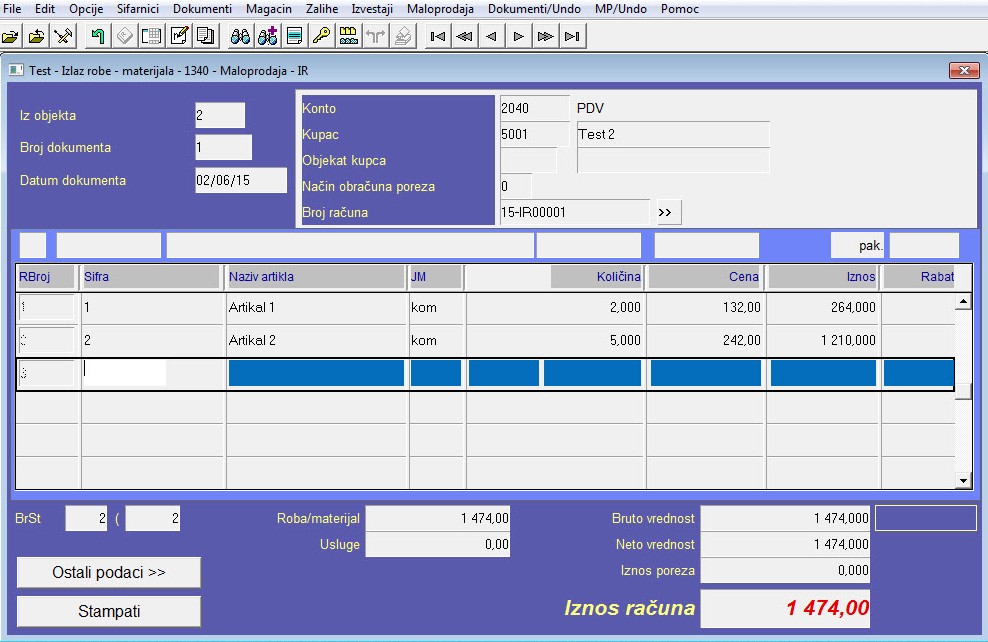Go to the last record
Image resolution: width=988 pixels, height=642 pixels.
tap(573, 37)
